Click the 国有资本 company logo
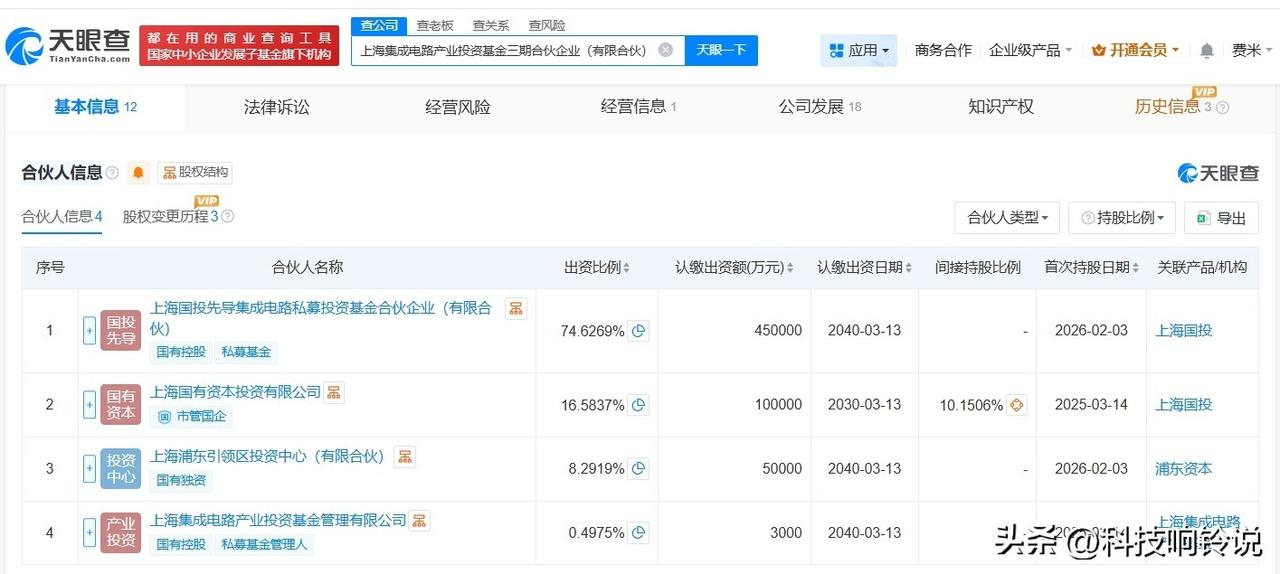Viewport: 1280px width, 574px height. click(121, 404)
